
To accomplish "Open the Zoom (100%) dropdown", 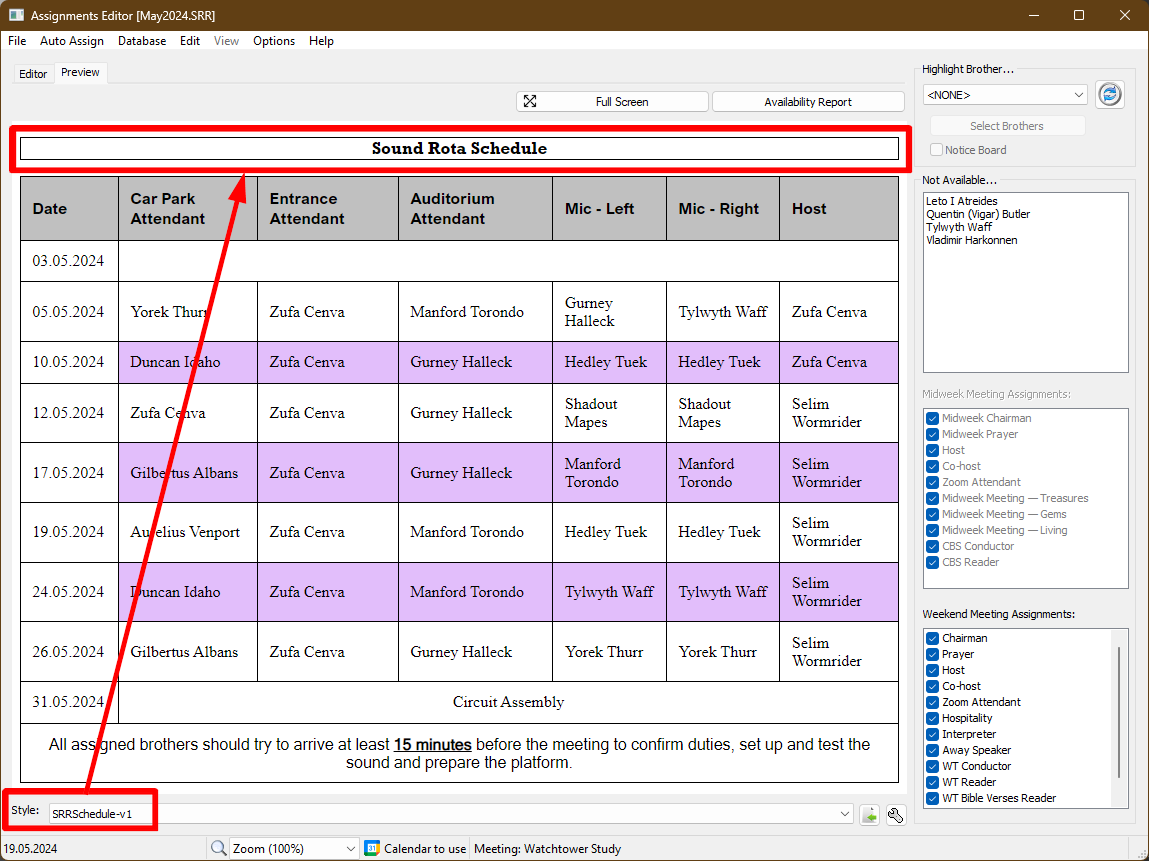I will pos(350,849).
